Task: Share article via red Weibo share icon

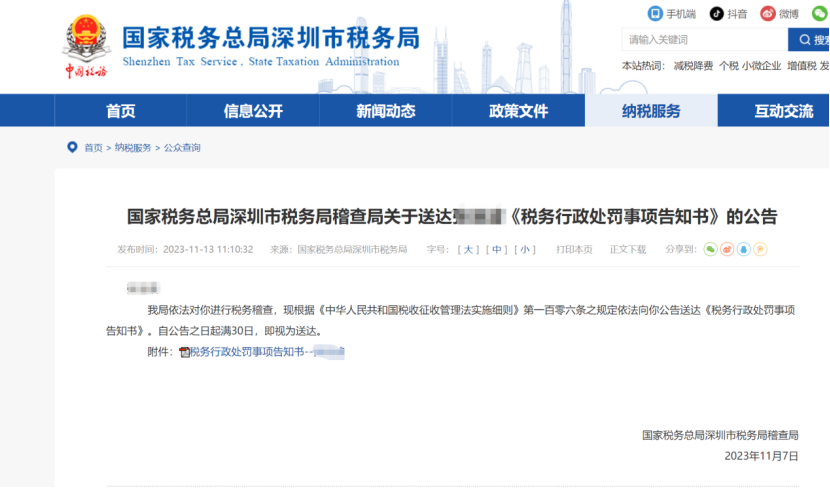Action: [727, 249]
